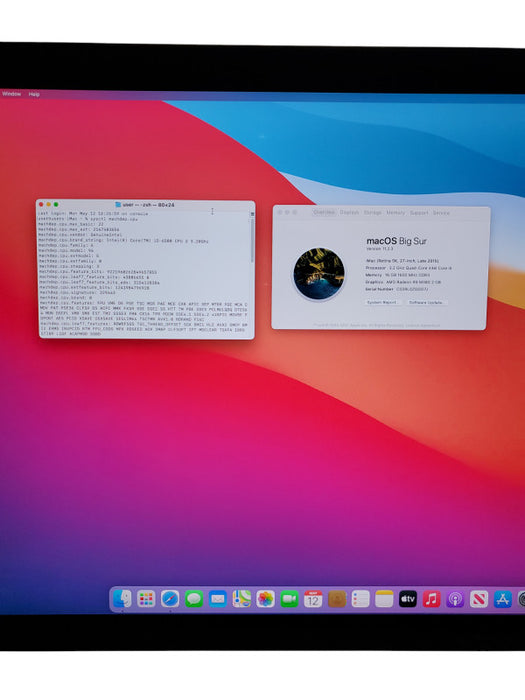Click the System Report button
This screenshot has height=700, width=525.
click(x=382, y=302)
